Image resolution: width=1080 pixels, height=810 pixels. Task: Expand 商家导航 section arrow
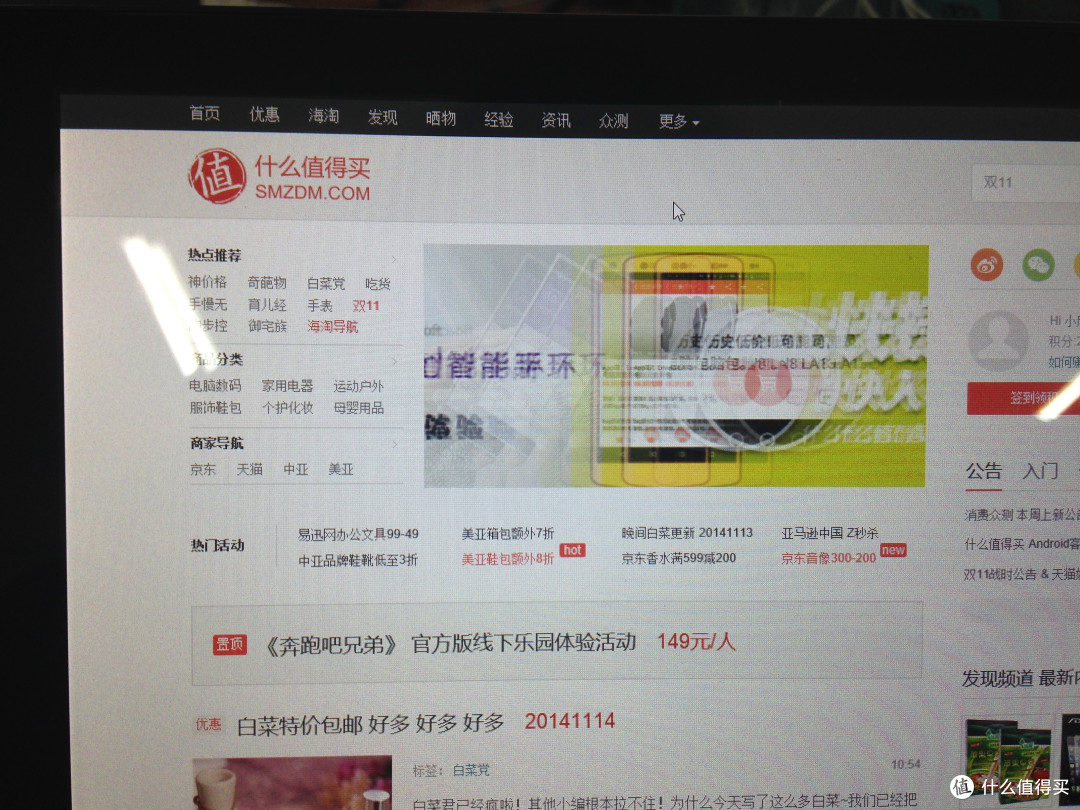[x=395, y=445]
